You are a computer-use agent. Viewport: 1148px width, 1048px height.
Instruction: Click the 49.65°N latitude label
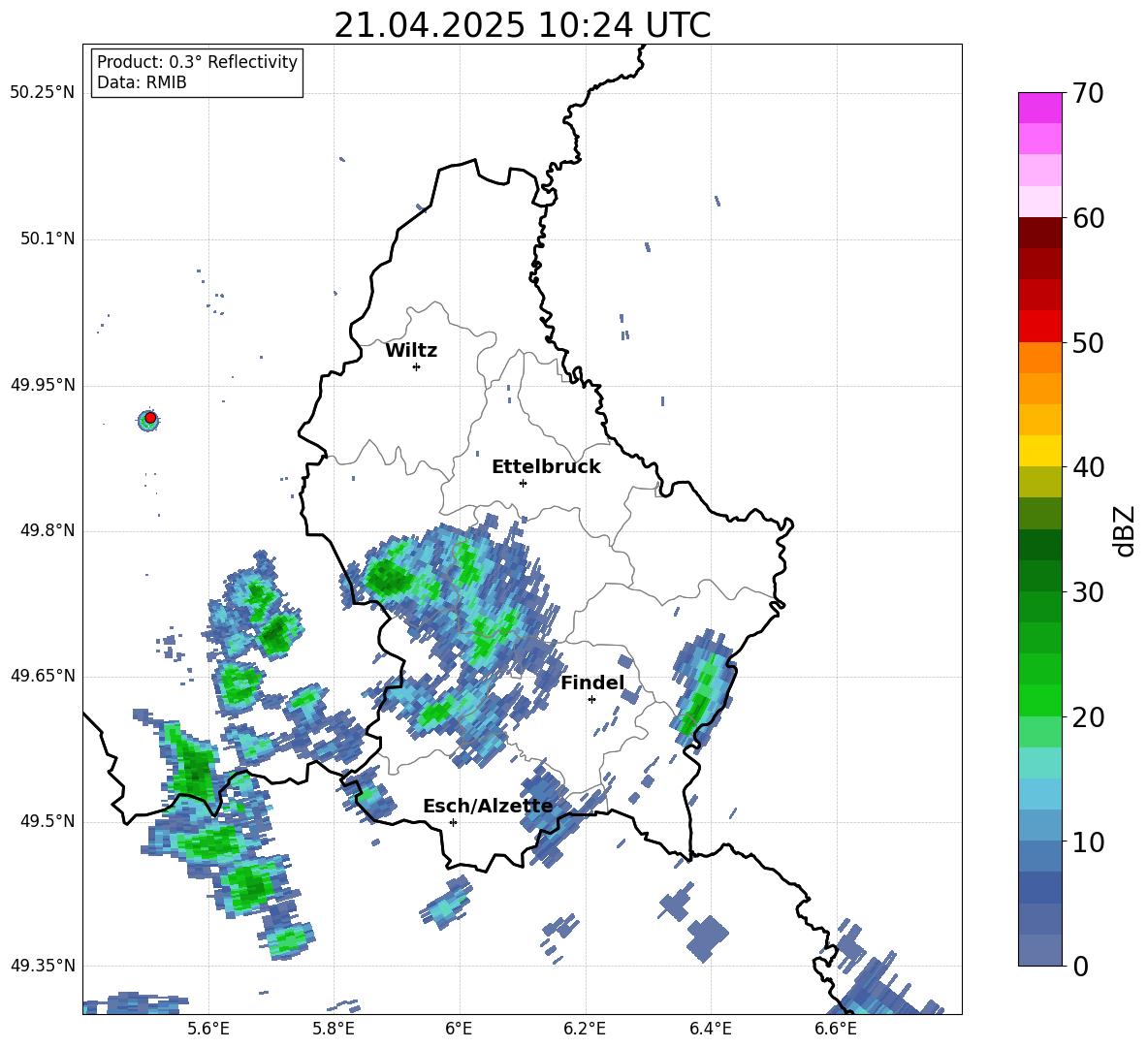[43, 676]
